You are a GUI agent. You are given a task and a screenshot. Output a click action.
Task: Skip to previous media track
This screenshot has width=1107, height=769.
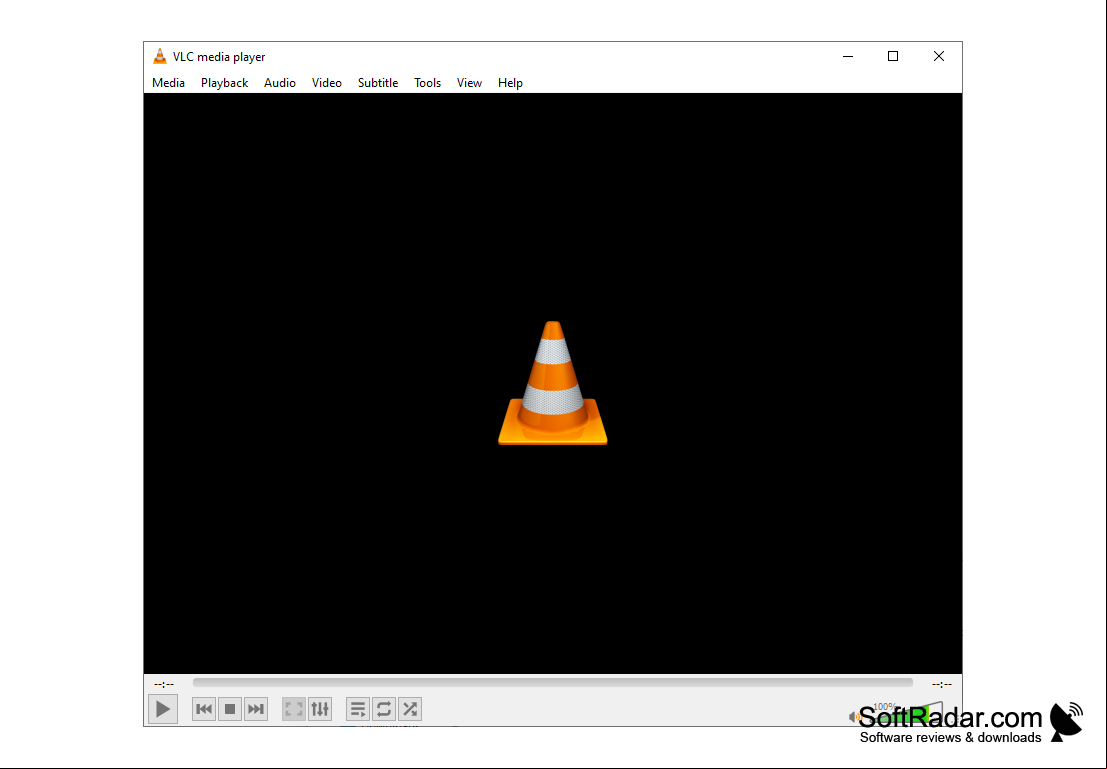click(x=204, y=709)
